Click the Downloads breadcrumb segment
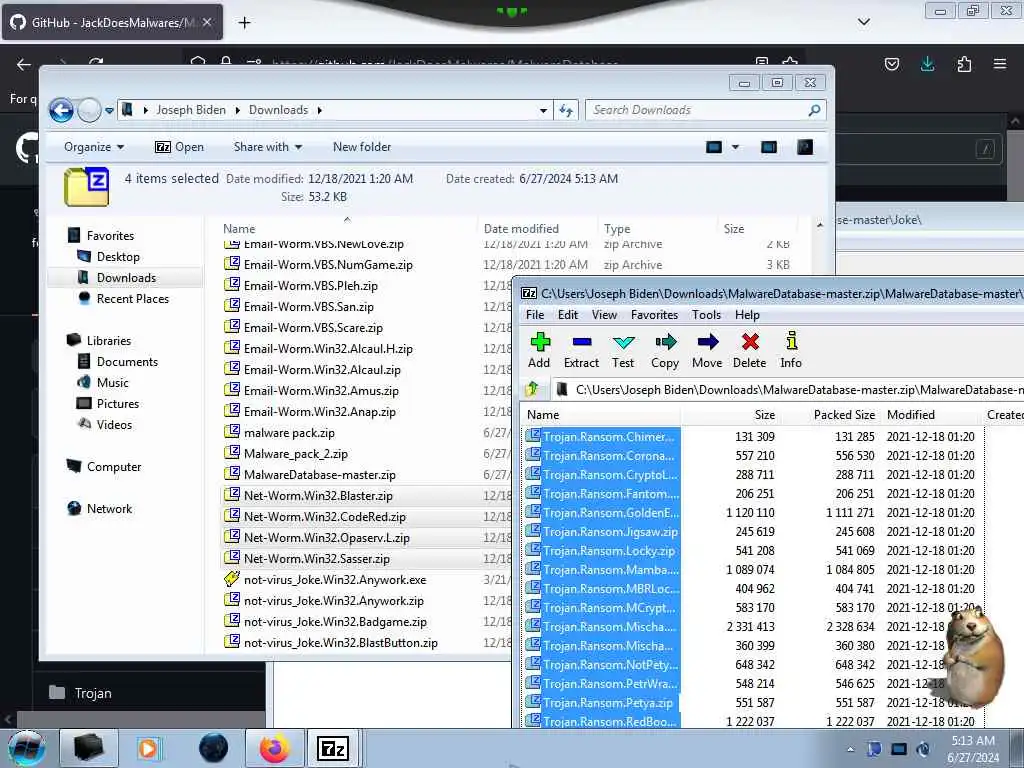 click(278, 110)
